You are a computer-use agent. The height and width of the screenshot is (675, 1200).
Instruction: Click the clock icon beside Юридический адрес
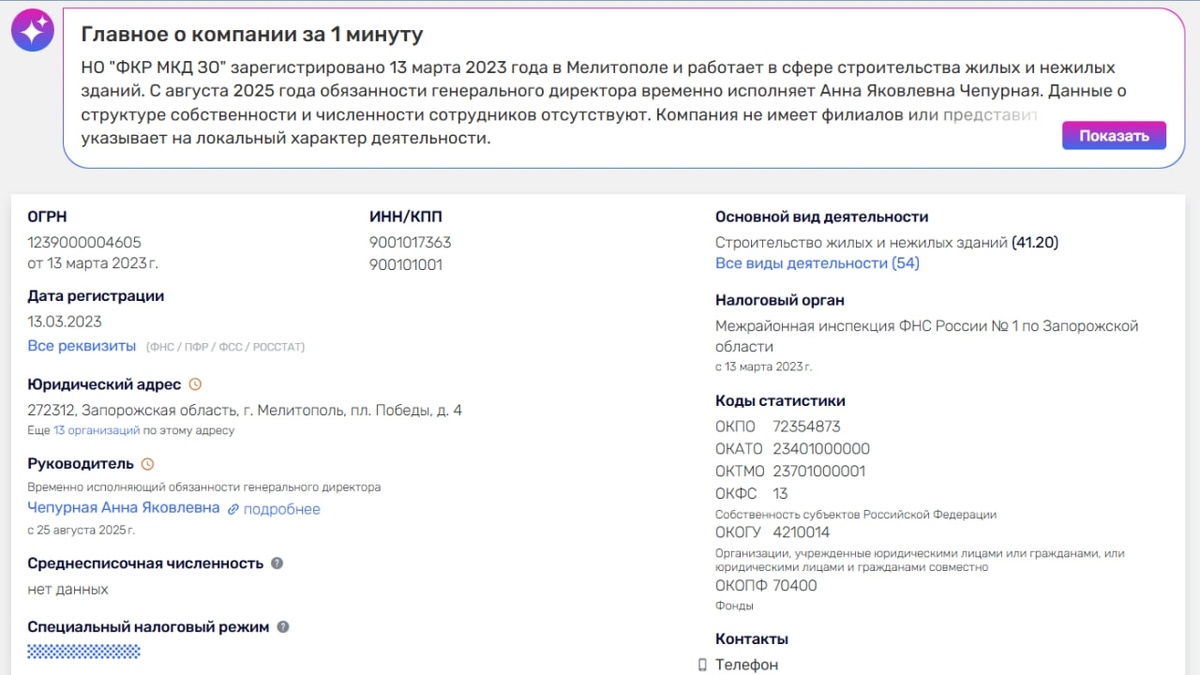[195, 384]
